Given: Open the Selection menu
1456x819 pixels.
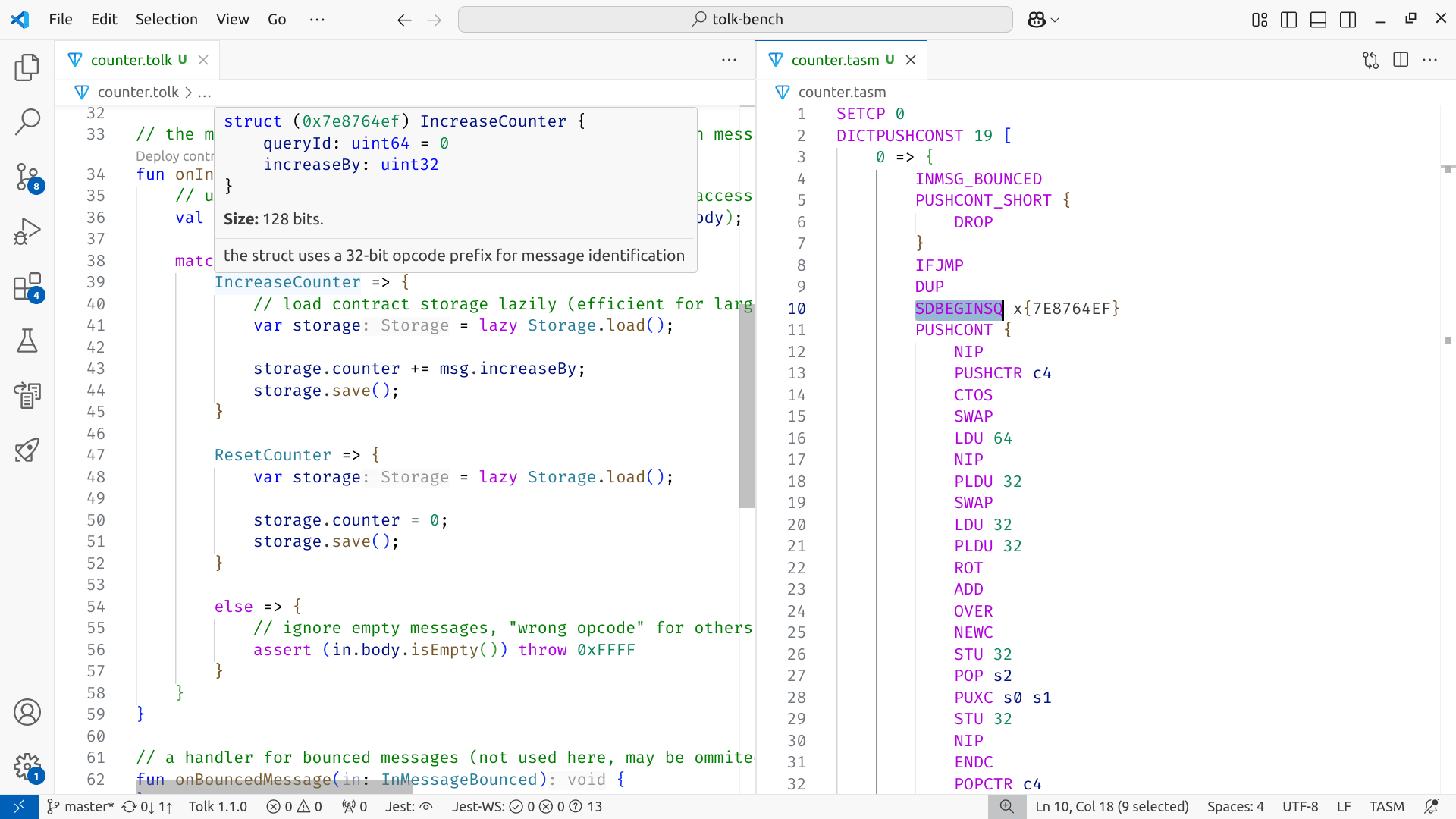Looking at the screenshot, I should 167,20.
